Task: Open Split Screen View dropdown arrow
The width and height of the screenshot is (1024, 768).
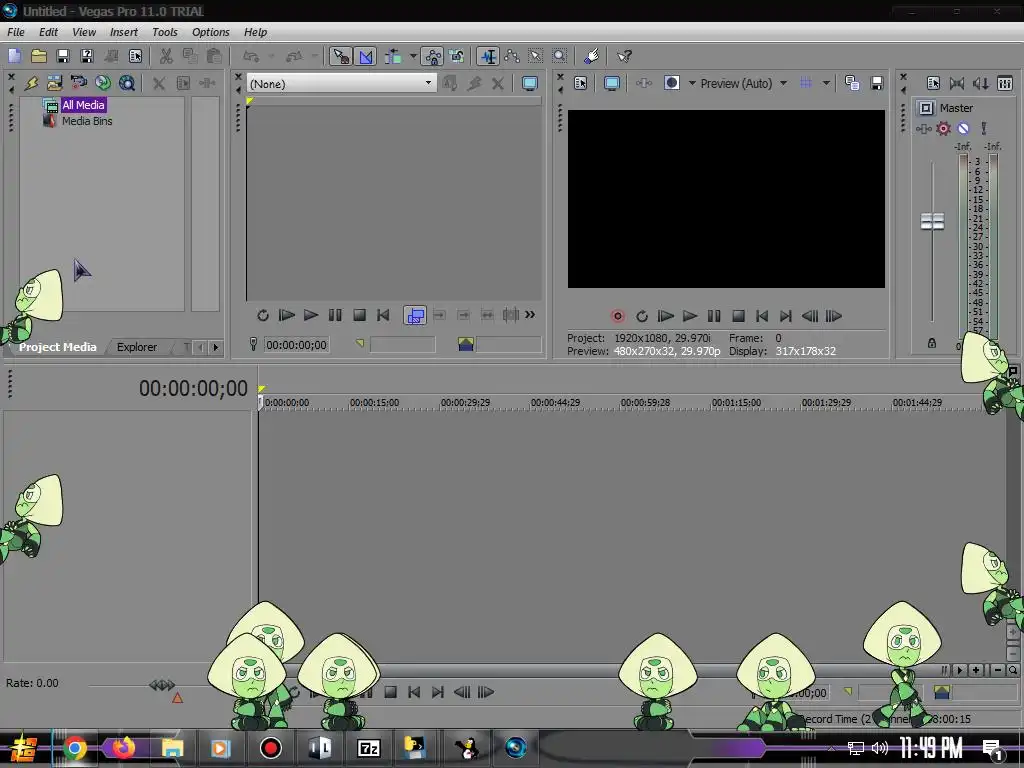Action: click(692, 83)
